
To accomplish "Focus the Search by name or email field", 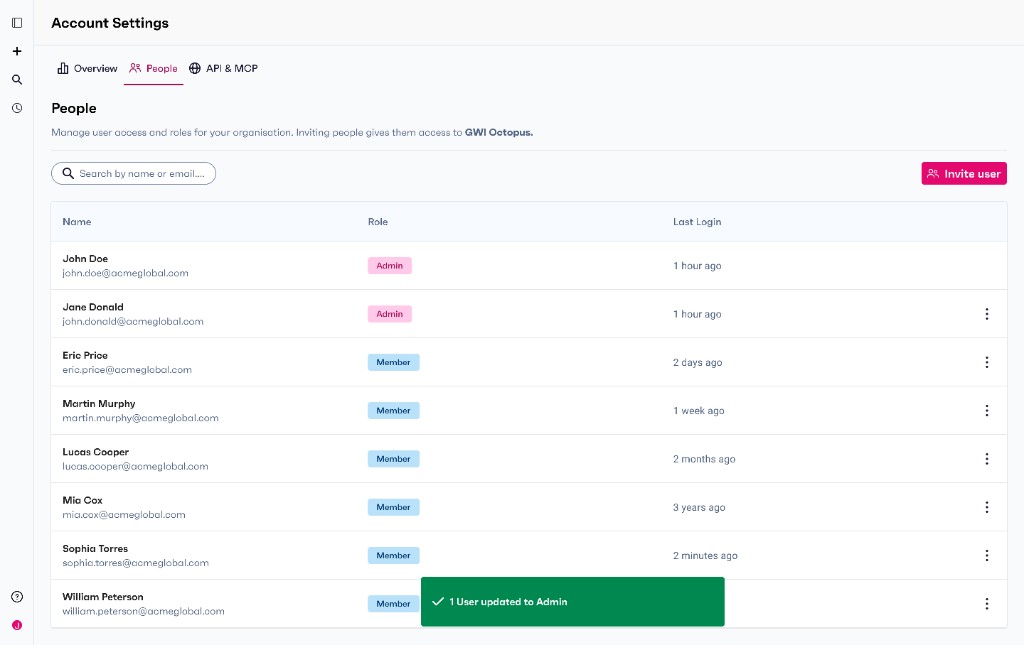I will click(x=133, y=174).
